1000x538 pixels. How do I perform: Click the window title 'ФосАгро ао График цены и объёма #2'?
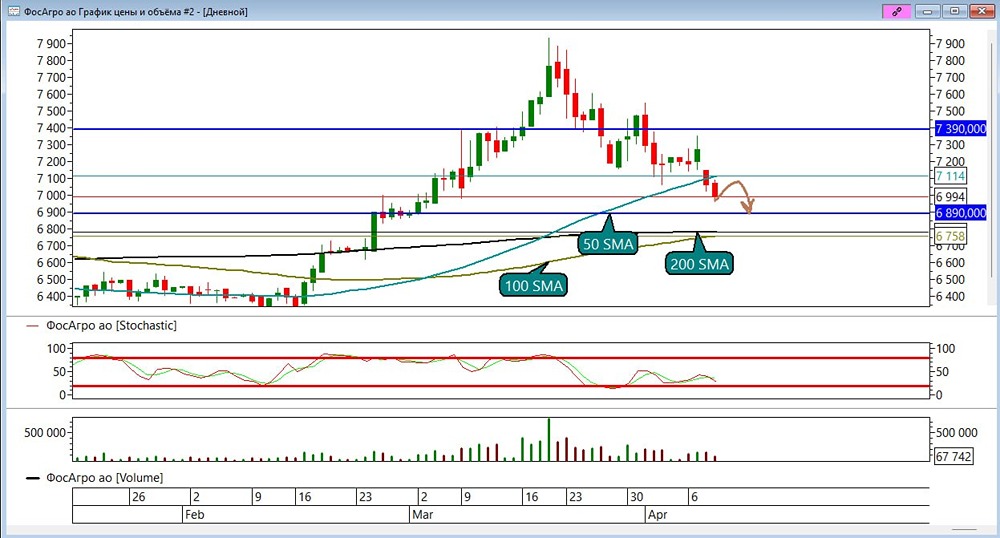(x=109, y=11)
